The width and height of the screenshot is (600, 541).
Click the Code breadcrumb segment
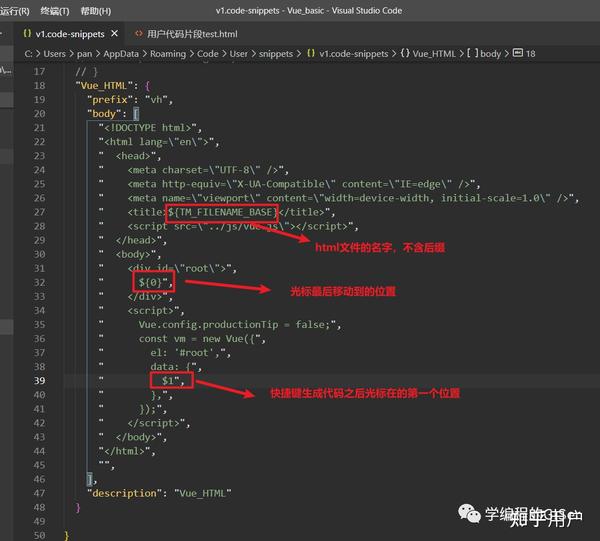[207, 54]
